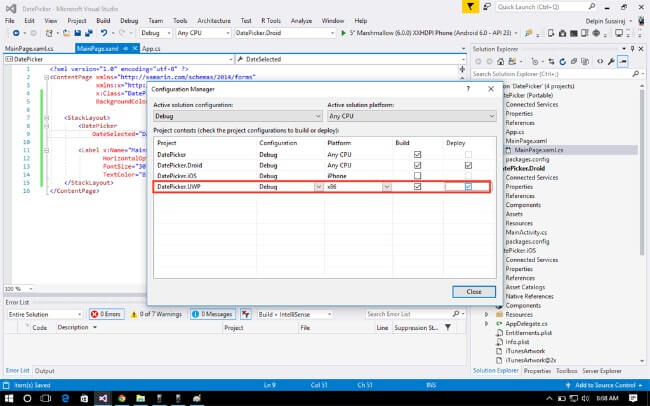The height and width of the screenshot is (406, 650).
Task: Open Visual Studio from the taskbar
Action: pos(101,397)
